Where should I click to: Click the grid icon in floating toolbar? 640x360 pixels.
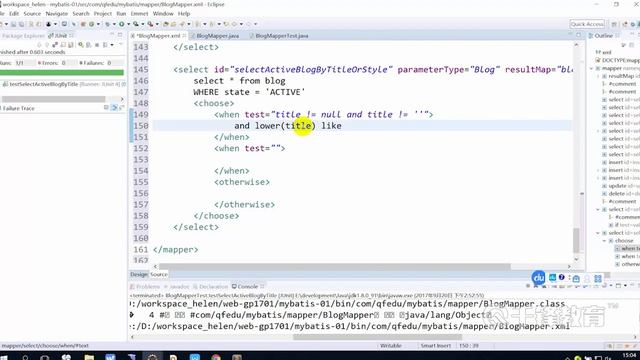(598, 279)
